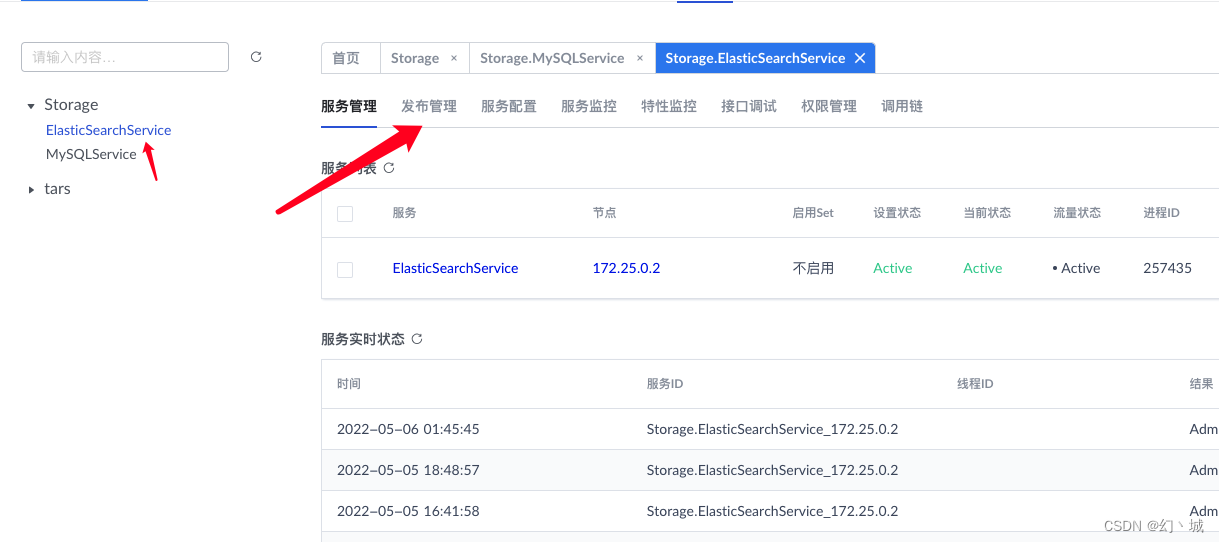
Task: Refresh the service tree sidebar
Action: (x=256, y=57)
